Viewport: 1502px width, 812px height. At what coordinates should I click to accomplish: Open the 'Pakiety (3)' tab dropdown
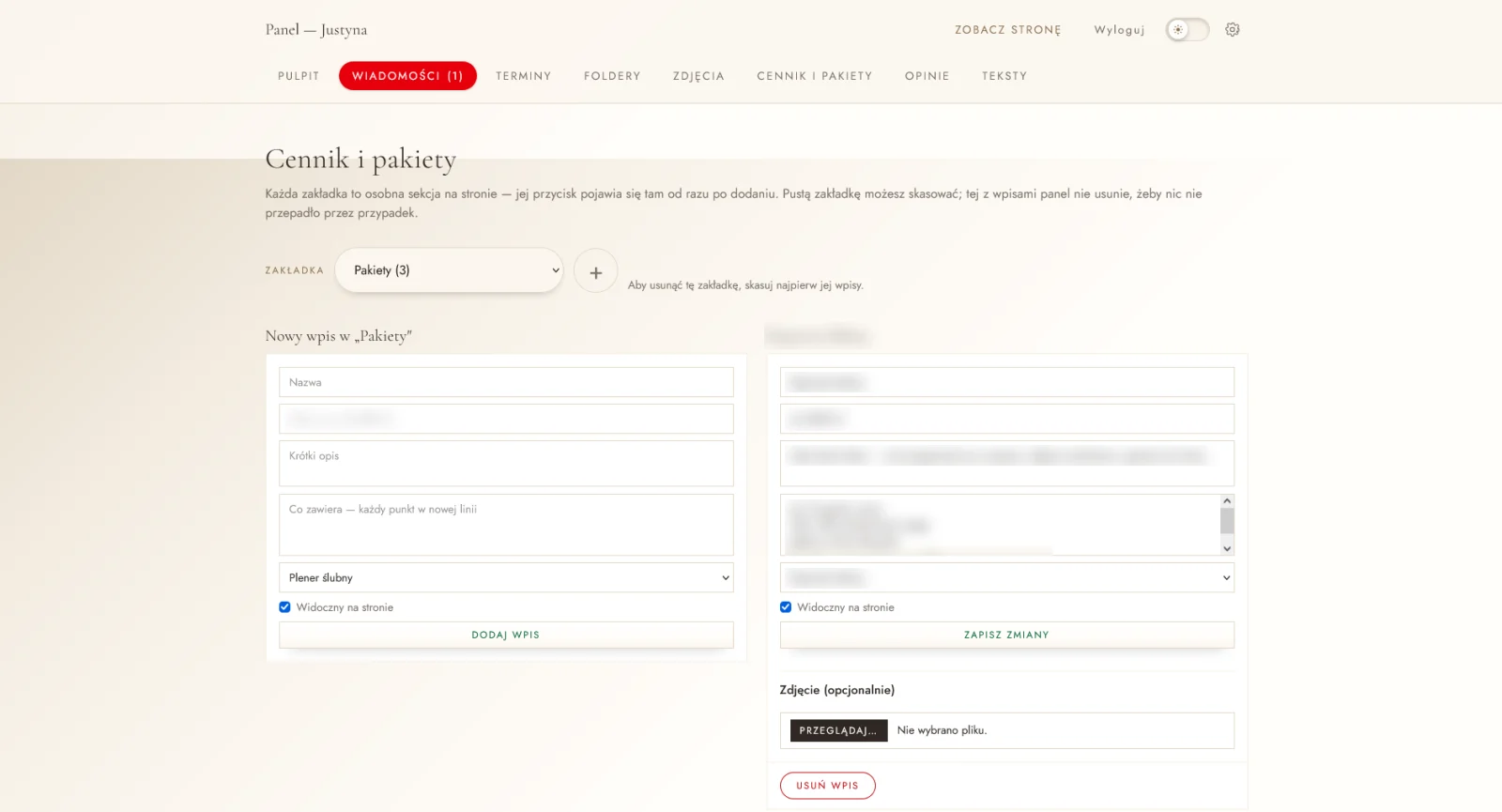click(x=449, y=270)
